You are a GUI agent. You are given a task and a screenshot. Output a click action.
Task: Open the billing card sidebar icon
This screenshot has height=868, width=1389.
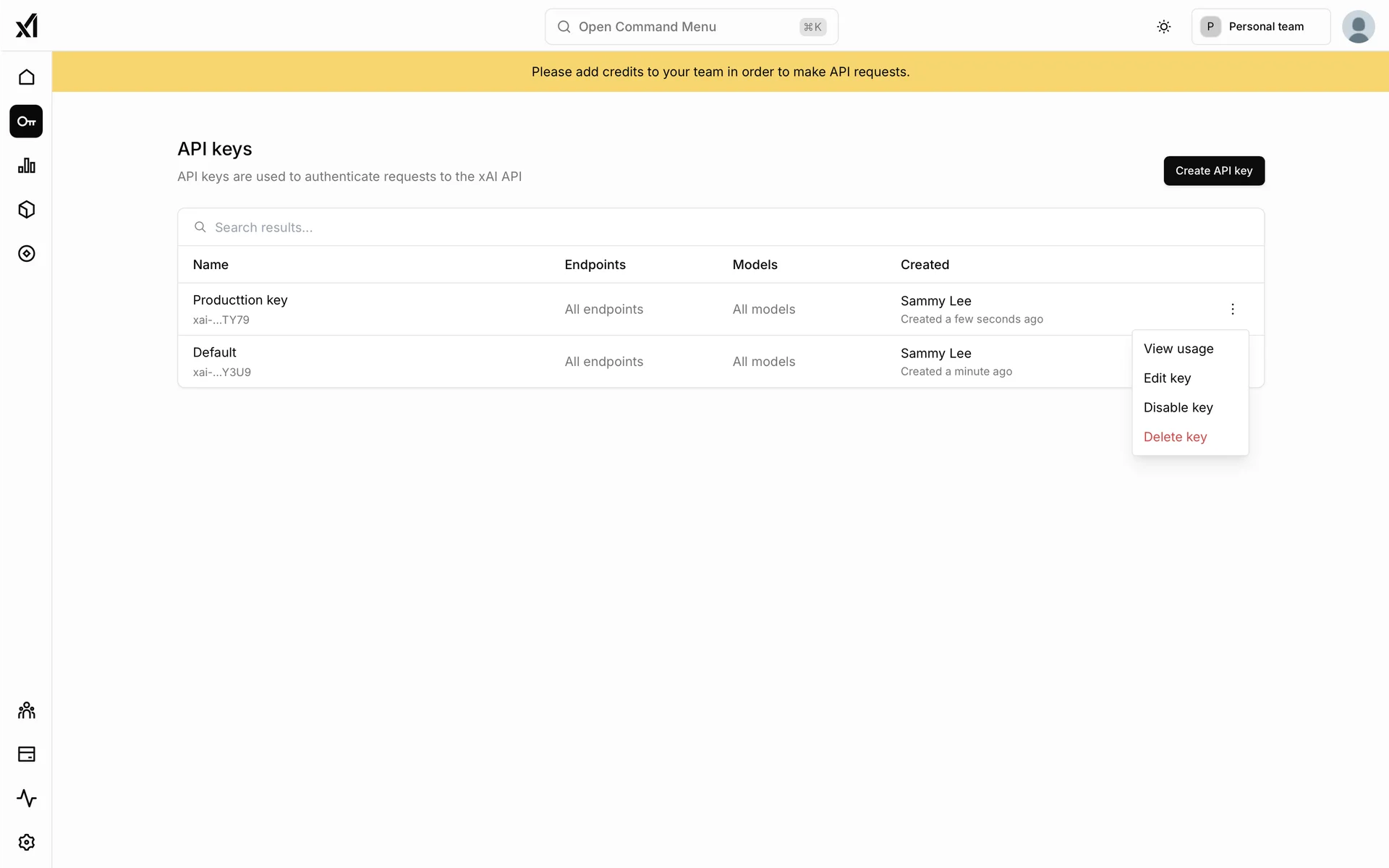click(27, 754)
